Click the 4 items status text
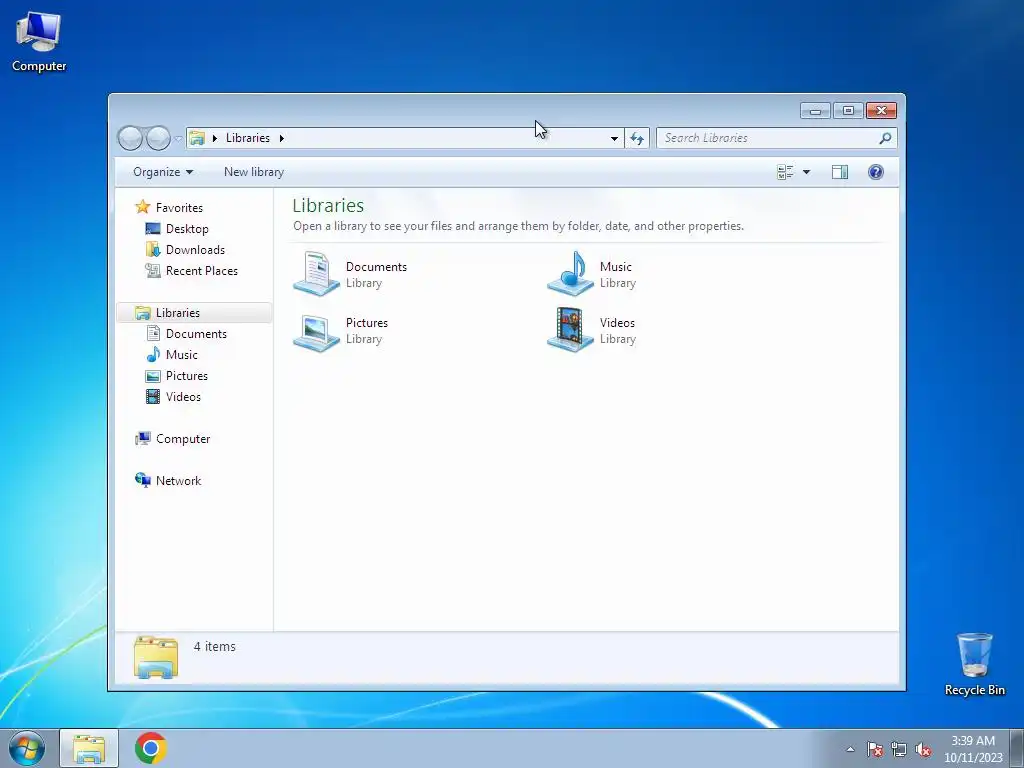The width and height of the screenshot is (1024, 768). coord(214,647)
